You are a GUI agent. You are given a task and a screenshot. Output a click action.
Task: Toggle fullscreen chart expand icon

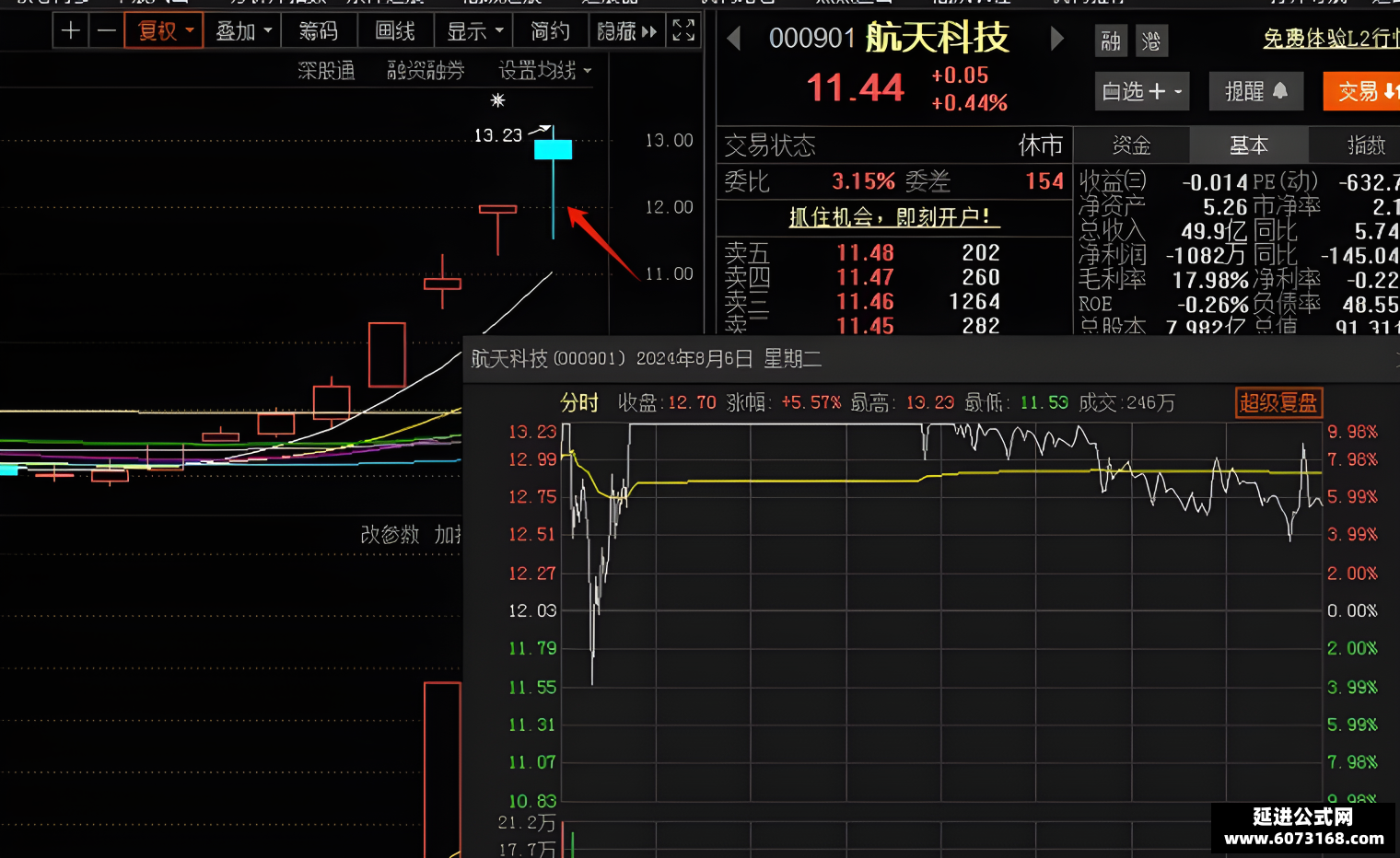pyautogui.click(x=683, y=30)
